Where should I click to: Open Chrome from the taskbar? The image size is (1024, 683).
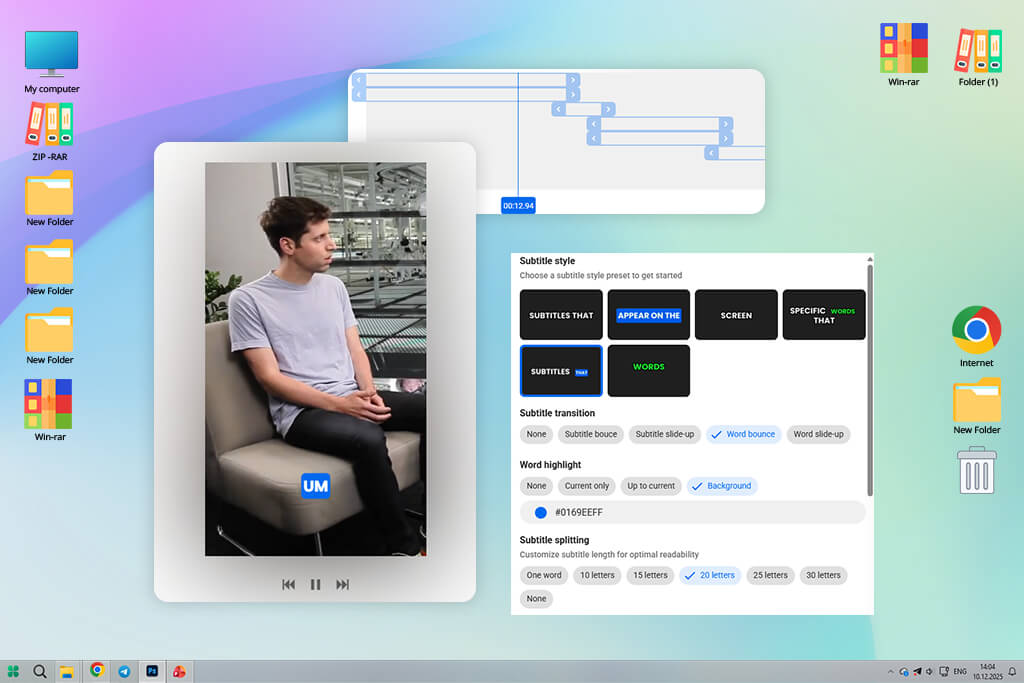97,670
